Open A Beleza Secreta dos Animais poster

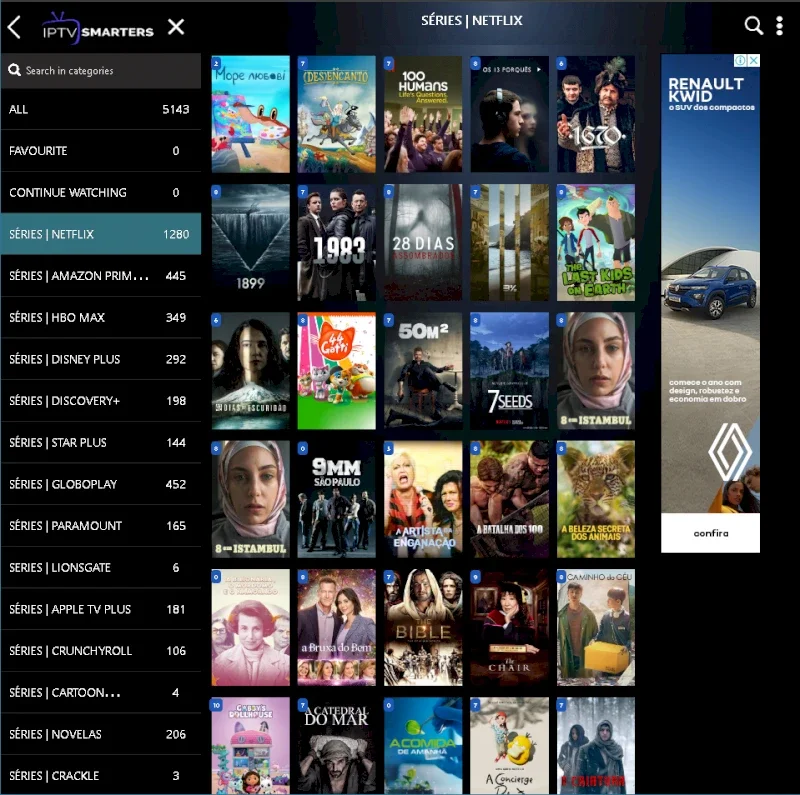tap(596, 499)
